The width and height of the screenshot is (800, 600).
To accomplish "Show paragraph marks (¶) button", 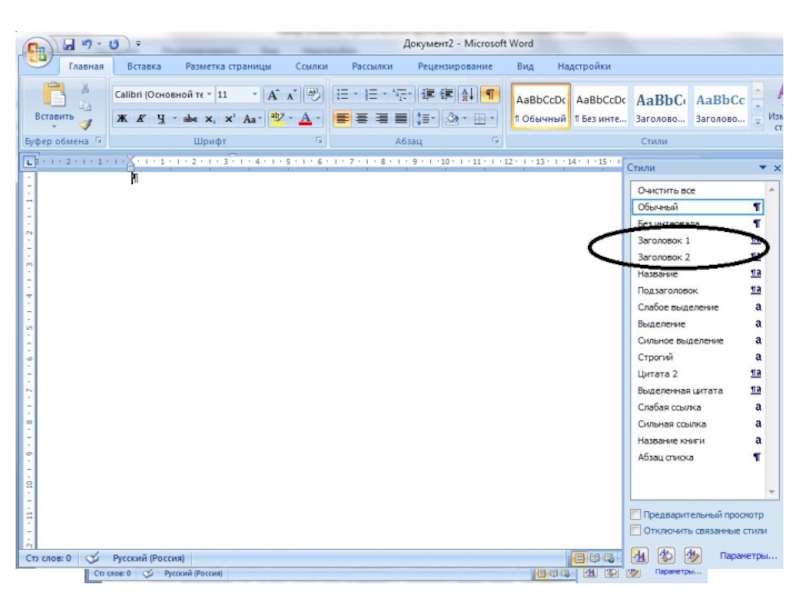I will tap(490, 94).
